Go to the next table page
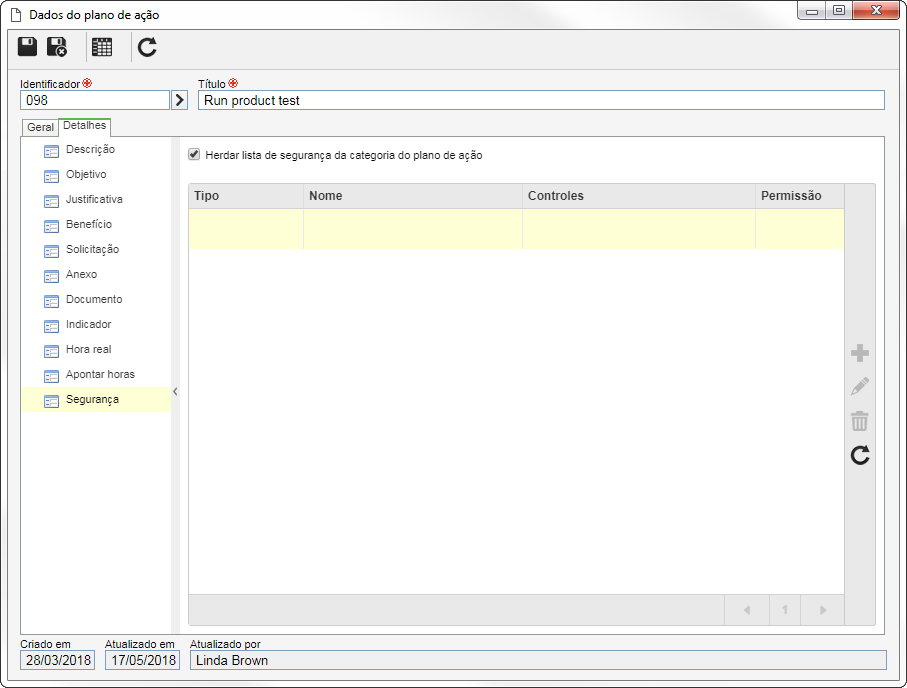This screenshot has height=688, width=907. (x=823, y=610)
